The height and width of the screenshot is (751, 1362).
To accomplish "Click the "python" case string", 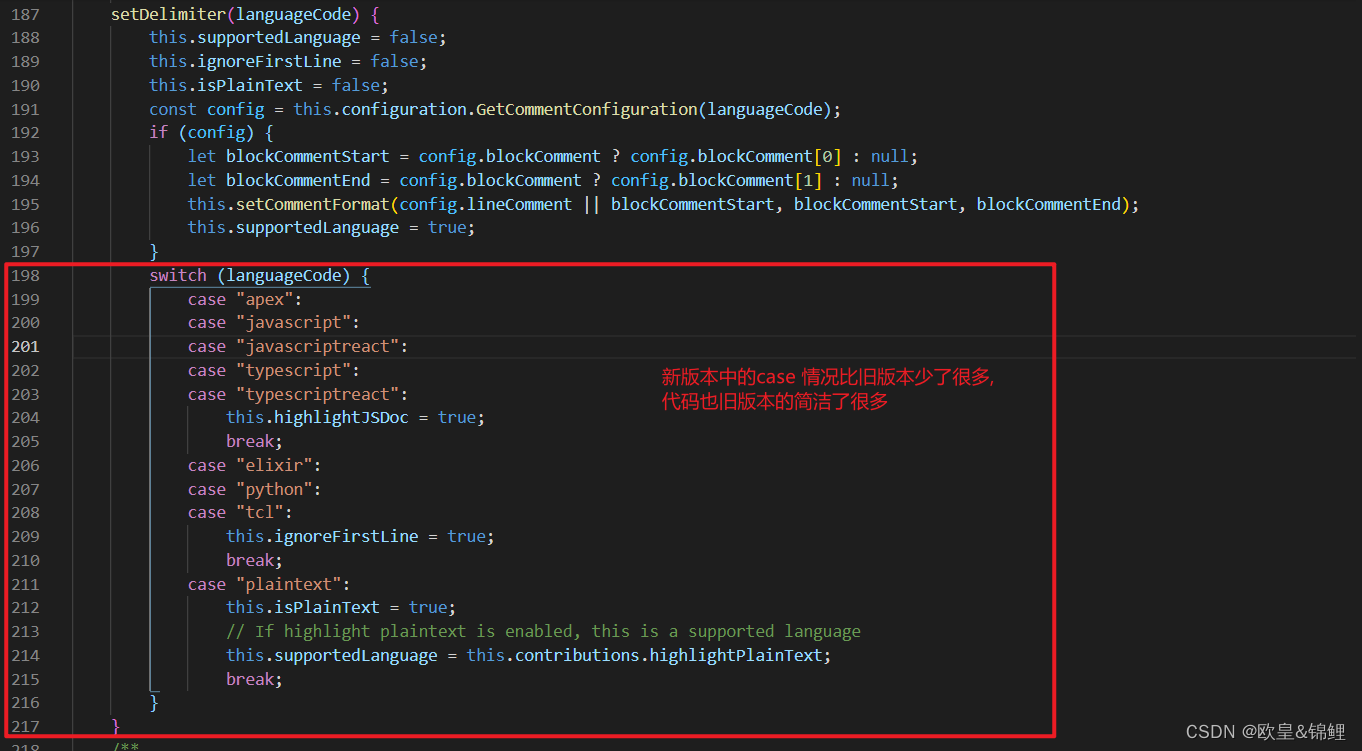I will point(274,490).
